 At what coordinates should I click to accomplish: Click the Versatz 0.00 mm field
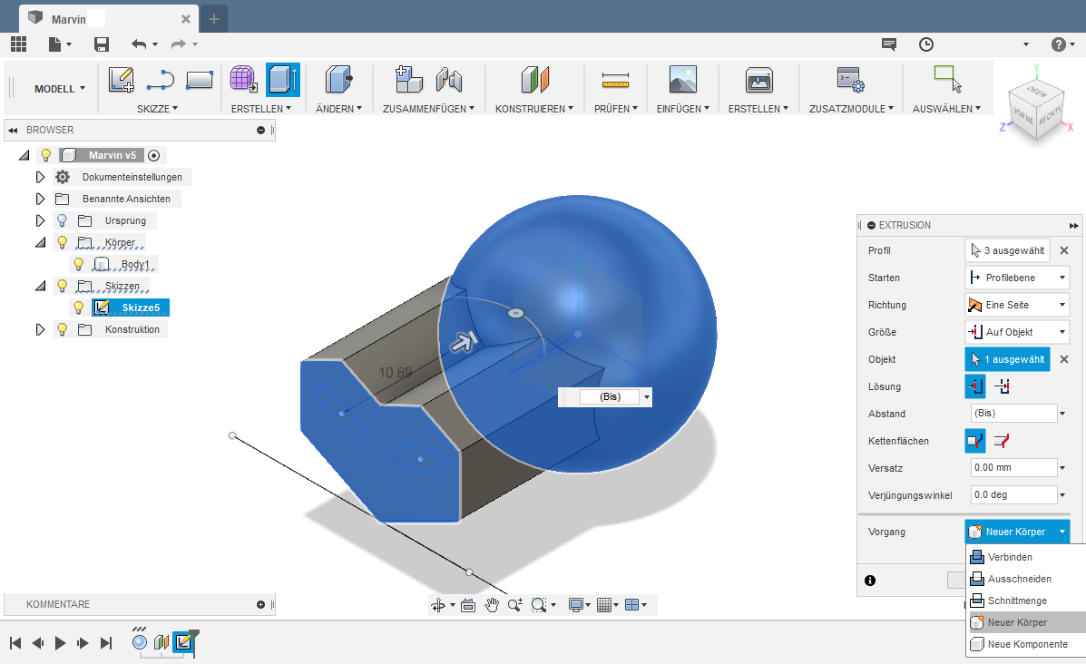click(1013, 468)
